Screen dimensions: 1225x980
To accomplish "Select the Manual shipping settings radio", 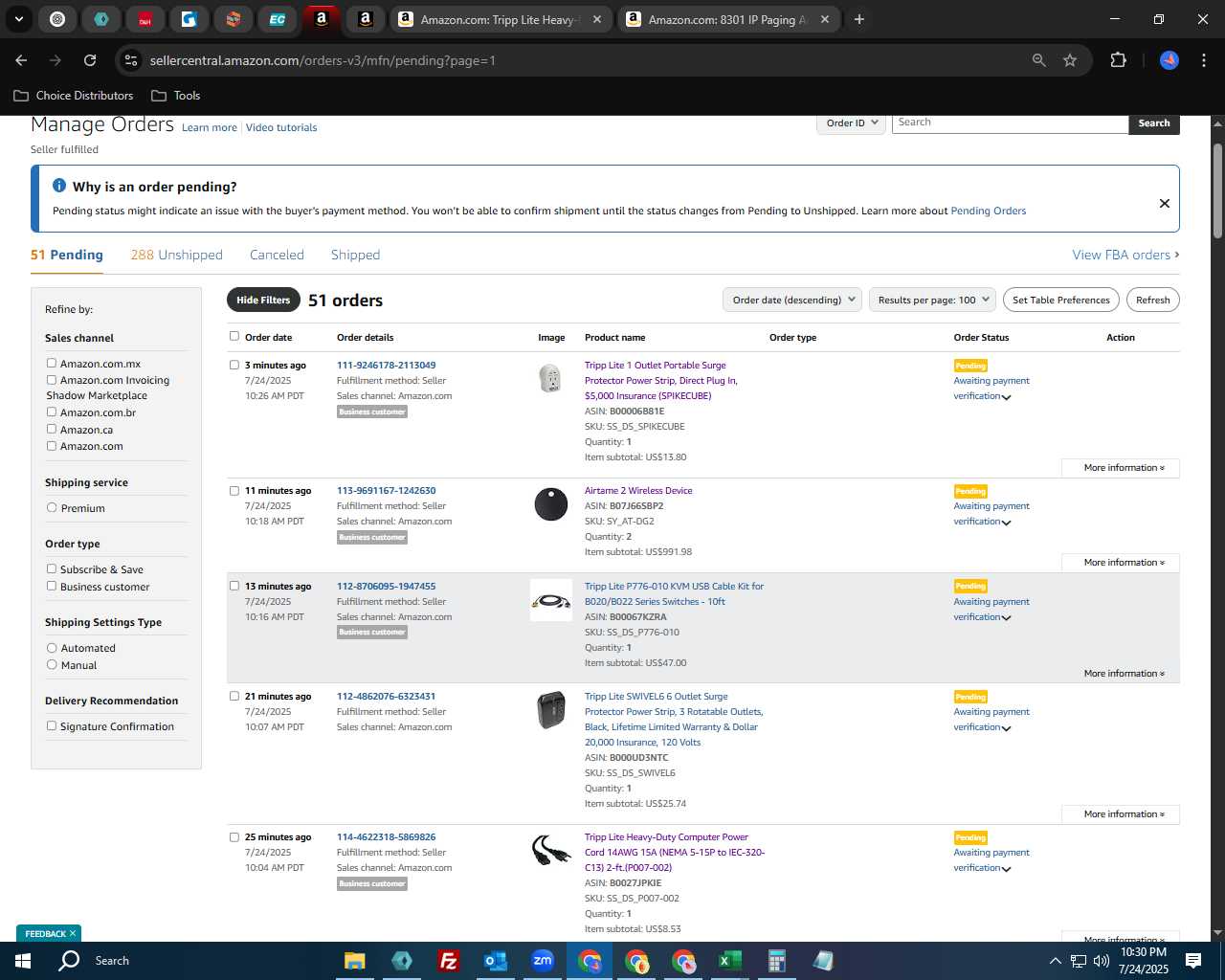I will 52,664.
